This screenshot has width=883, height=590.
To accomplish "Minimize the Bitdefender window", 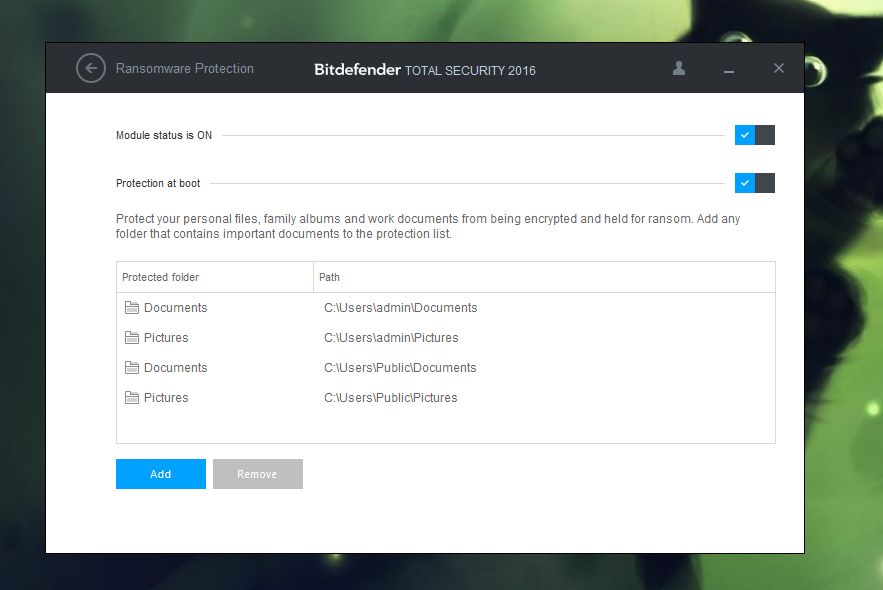I will (x=729, y=71).
